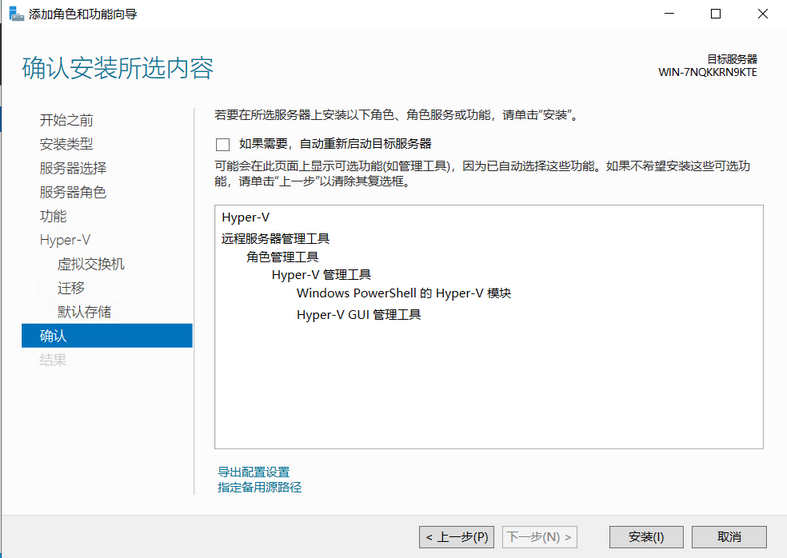Go to 迁移 sub-step
The width and height of the screenshot is (787, 558).
coord(71,288)
